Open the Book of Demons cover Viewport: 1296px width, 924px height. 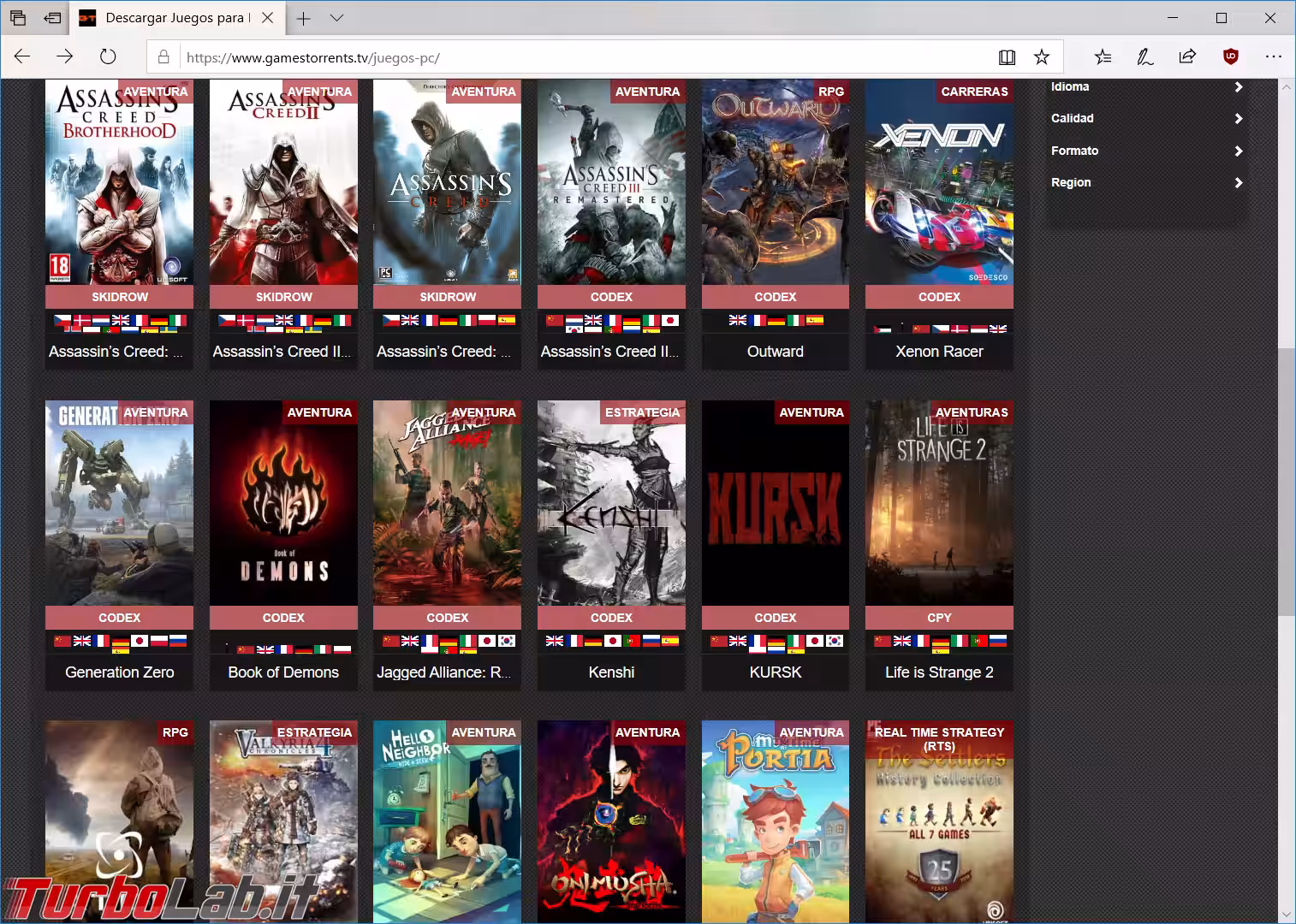pyautogui.click(x=283, y=503)
